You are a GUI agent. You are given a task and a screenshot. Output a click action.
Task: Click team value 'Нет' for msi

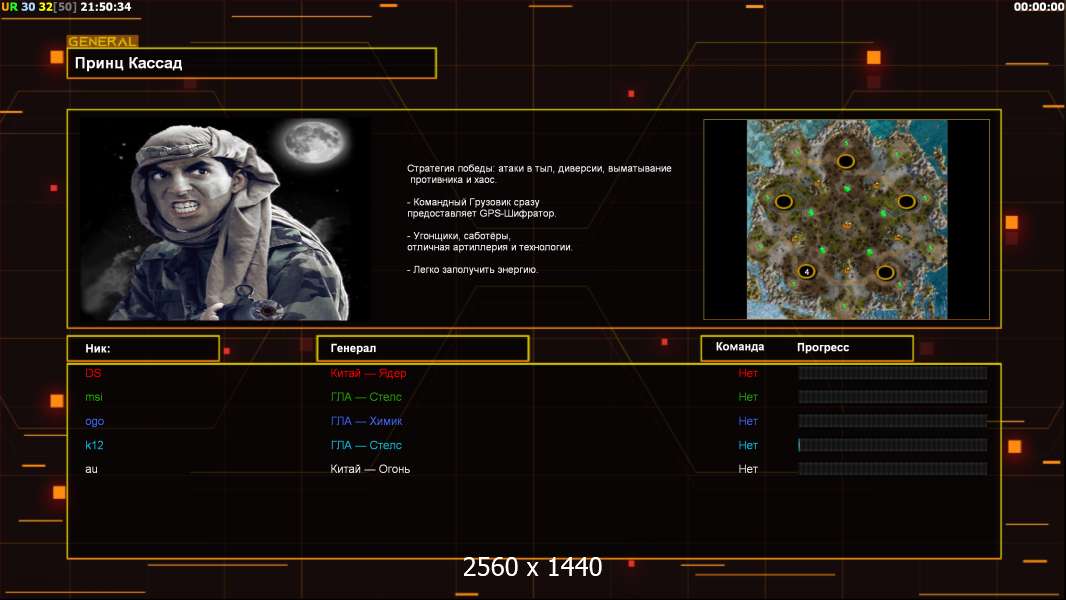[x=748, y=397]
